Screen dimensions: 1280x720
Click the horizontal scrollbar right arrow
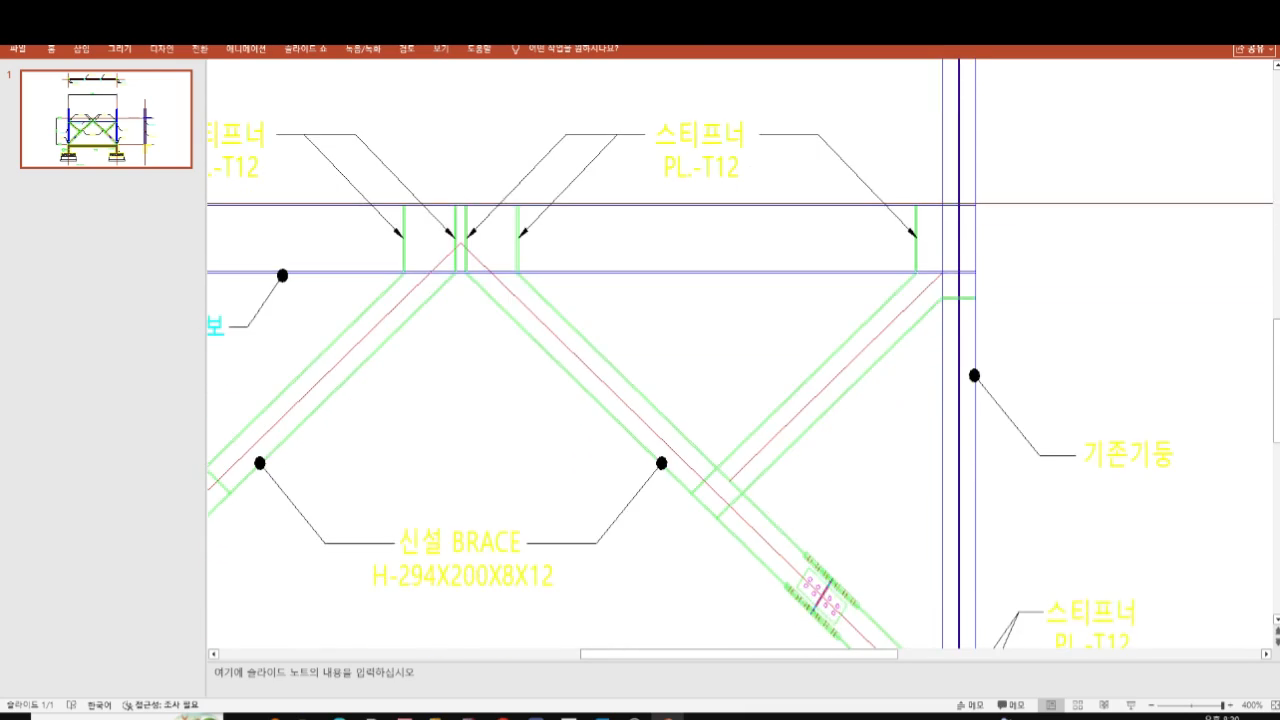tap(1266, 654)
